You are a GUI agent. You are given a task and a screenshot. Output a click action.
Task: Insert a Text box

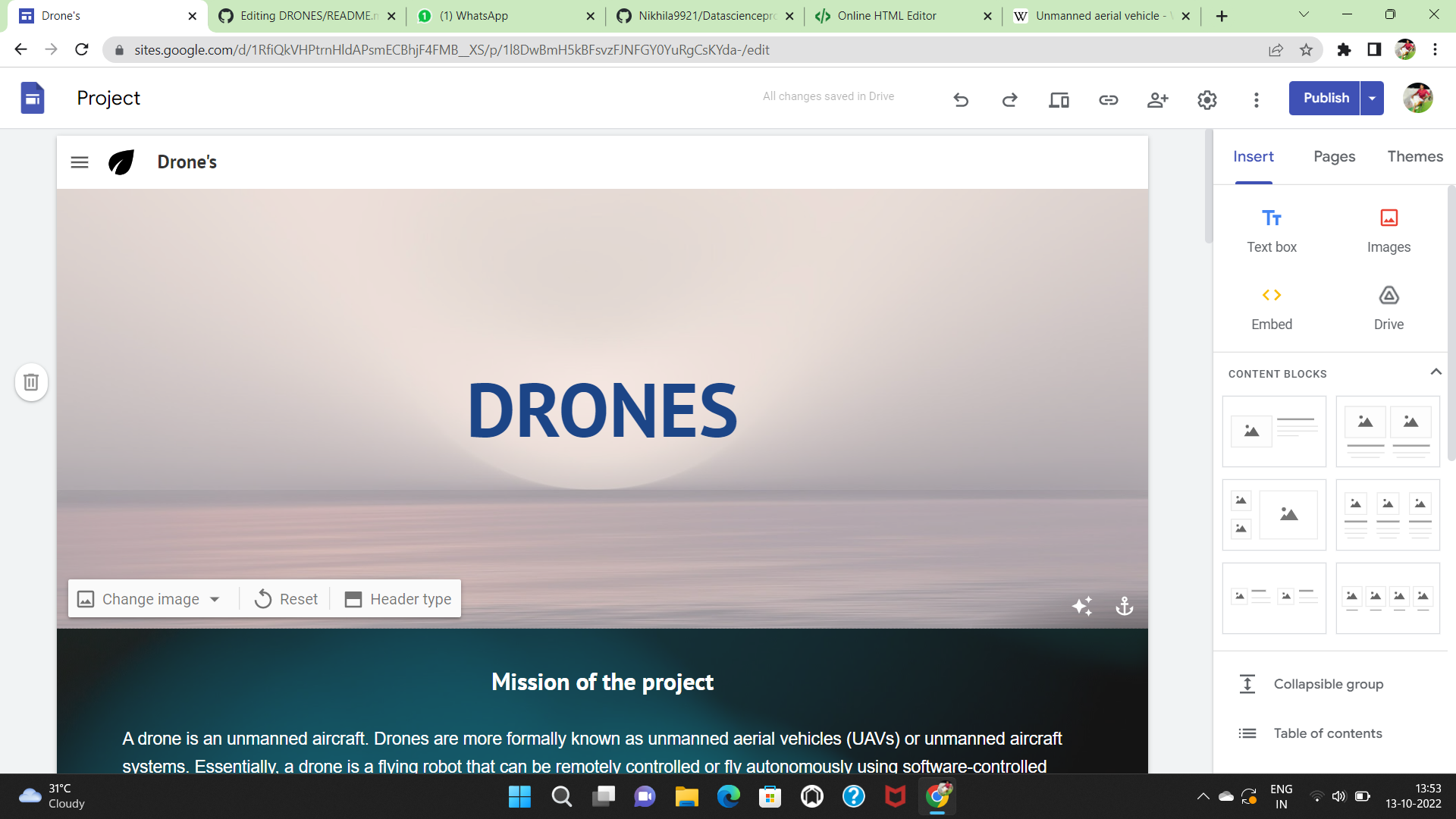point(1272,231)
